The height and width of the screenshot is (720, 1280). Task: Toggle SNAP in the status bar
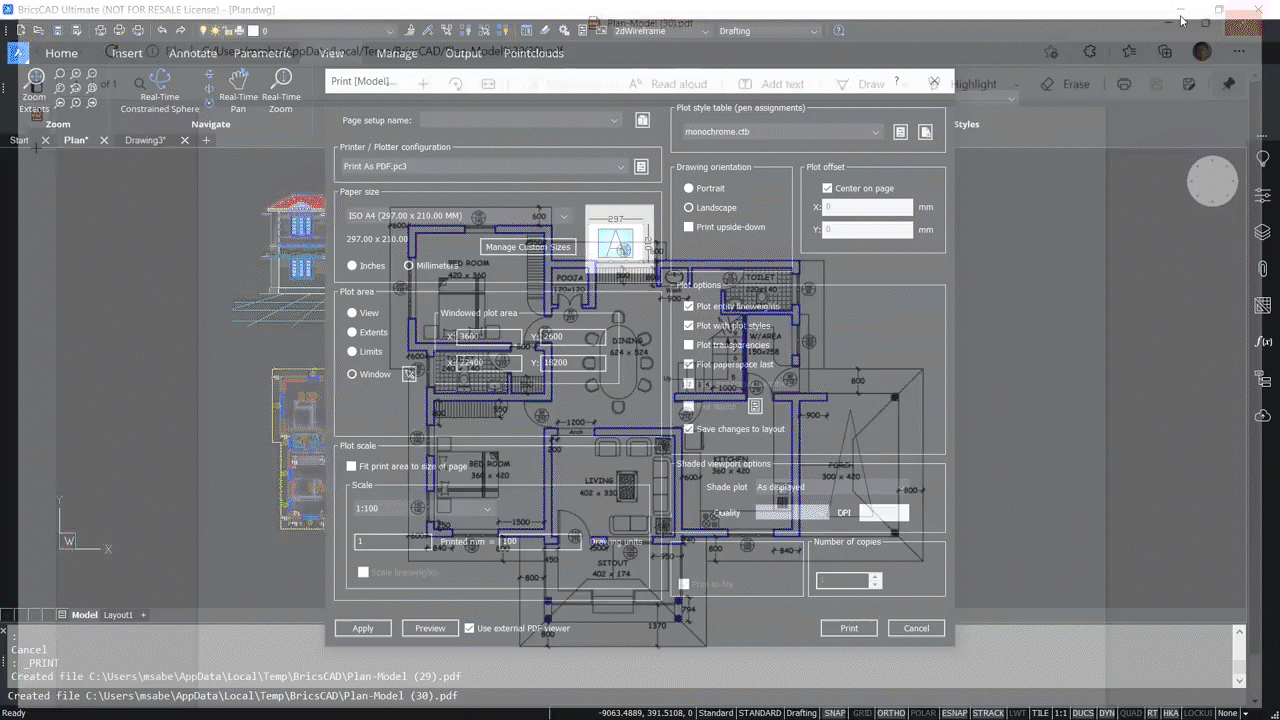(834, 713)
